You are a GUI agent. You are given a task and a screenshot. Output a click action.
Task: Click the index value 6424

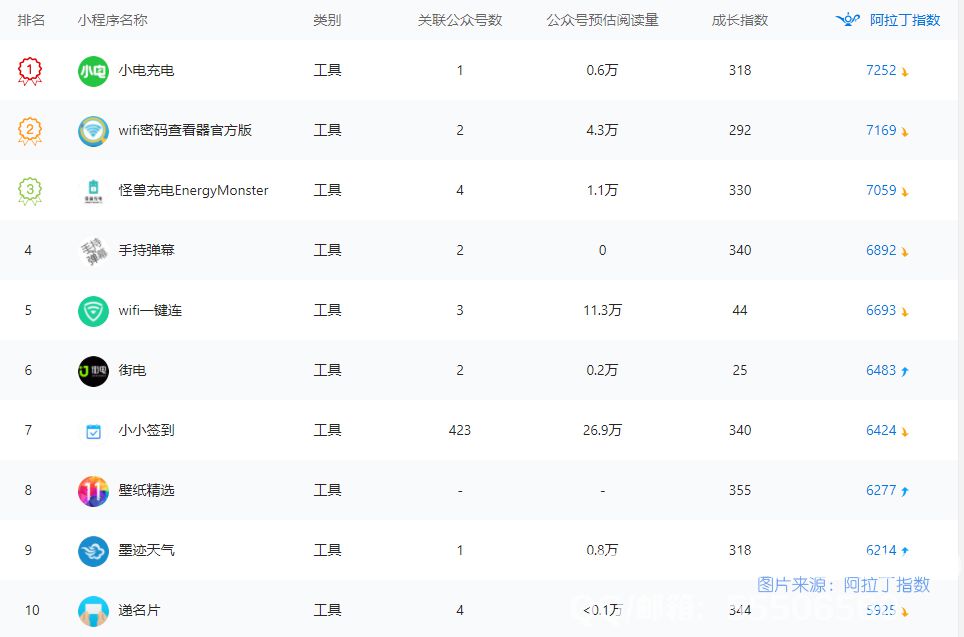click(x=881, y=430)
